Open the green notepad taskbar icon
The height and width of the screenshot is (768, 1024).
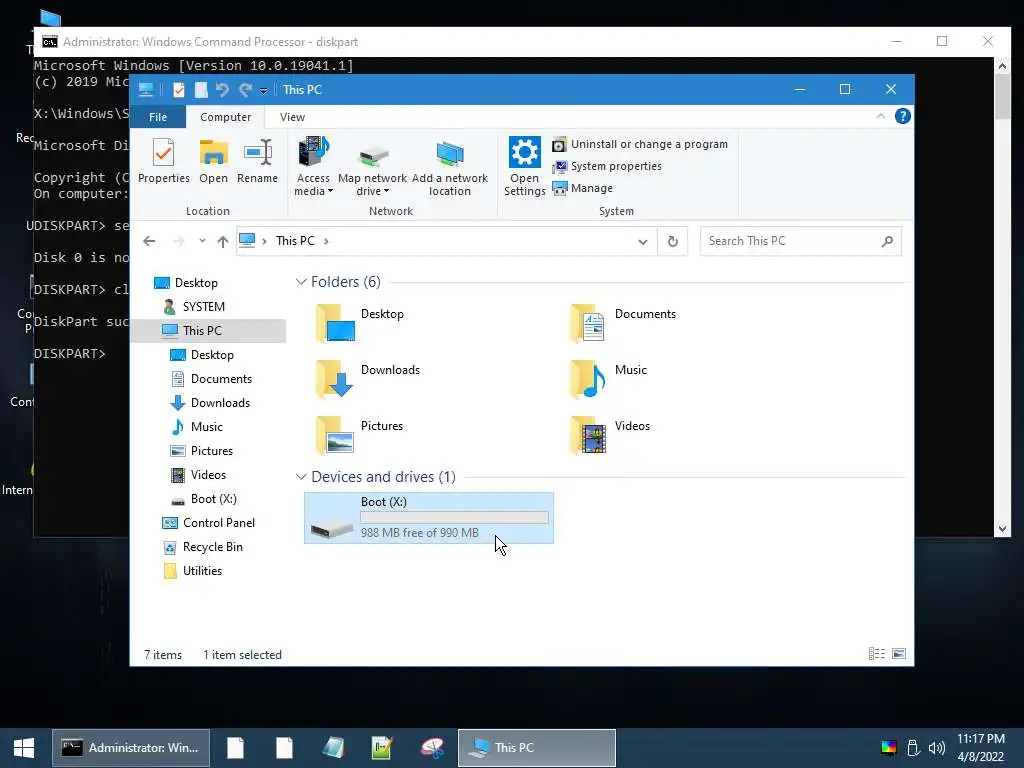point(382,748)
